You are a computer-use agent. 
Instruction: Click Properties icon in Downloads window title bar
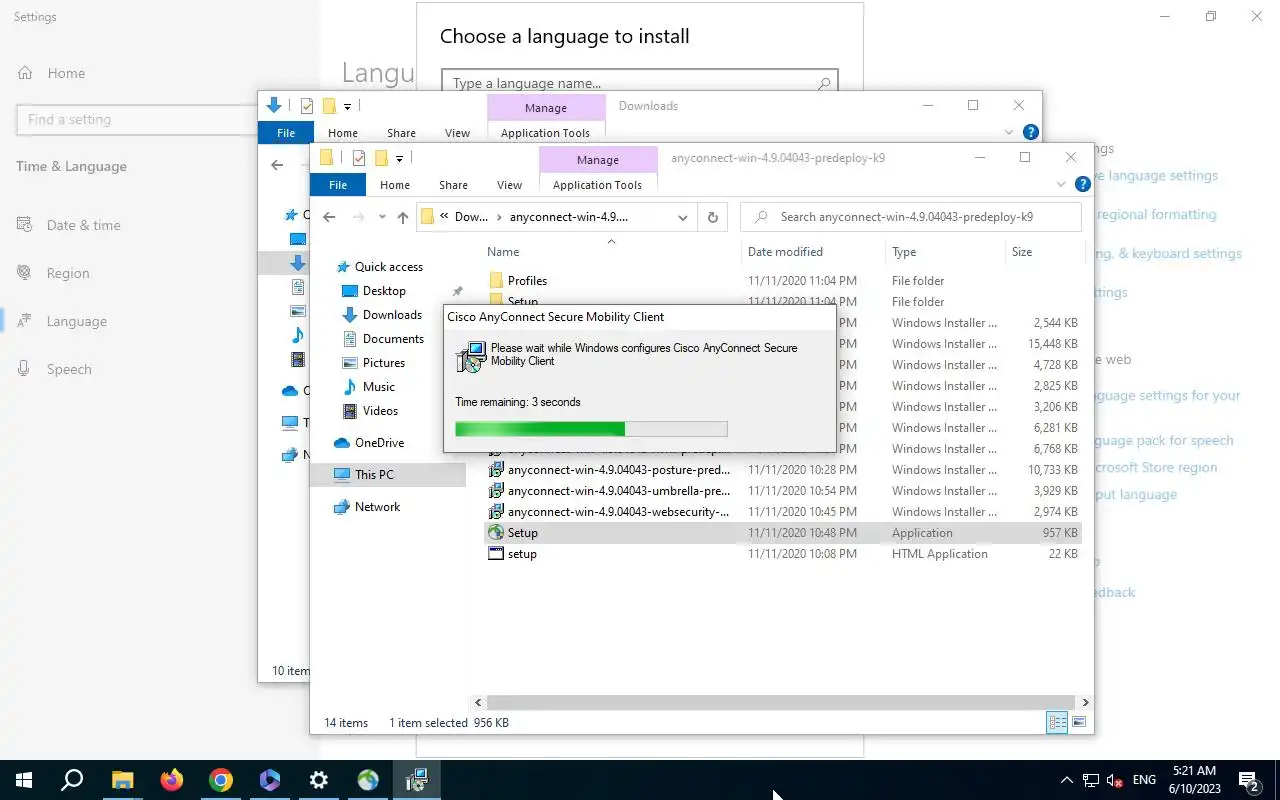pyautogui.click(x=307, y=106)
